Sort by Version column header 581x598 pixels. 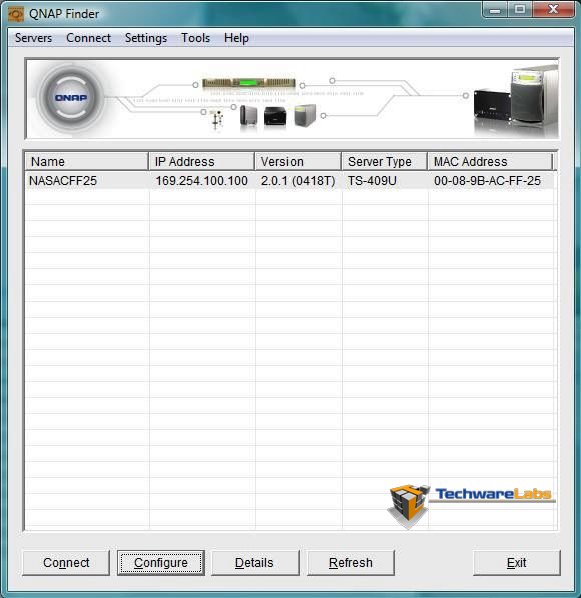pos(298,161)
